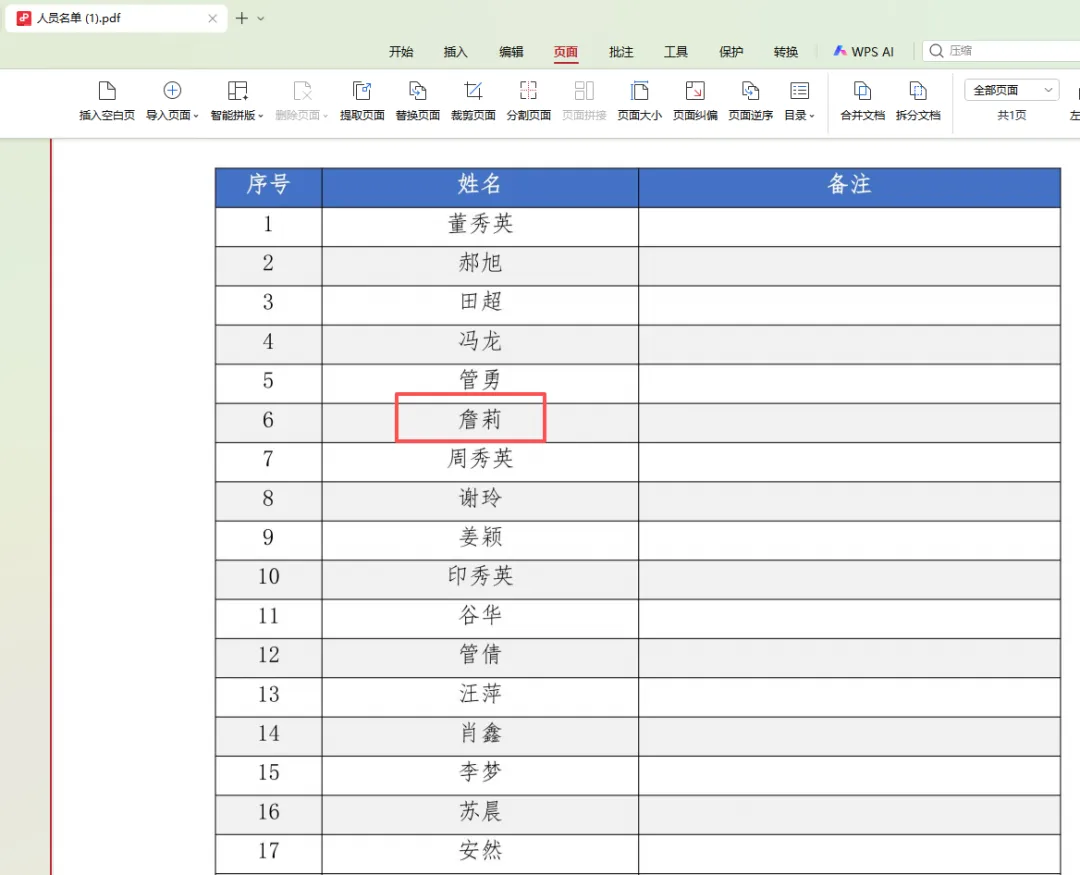Click the Merge Documents (合并文档) icon
The height and width of the screenshot is (875, 1080).
(862, 90)
